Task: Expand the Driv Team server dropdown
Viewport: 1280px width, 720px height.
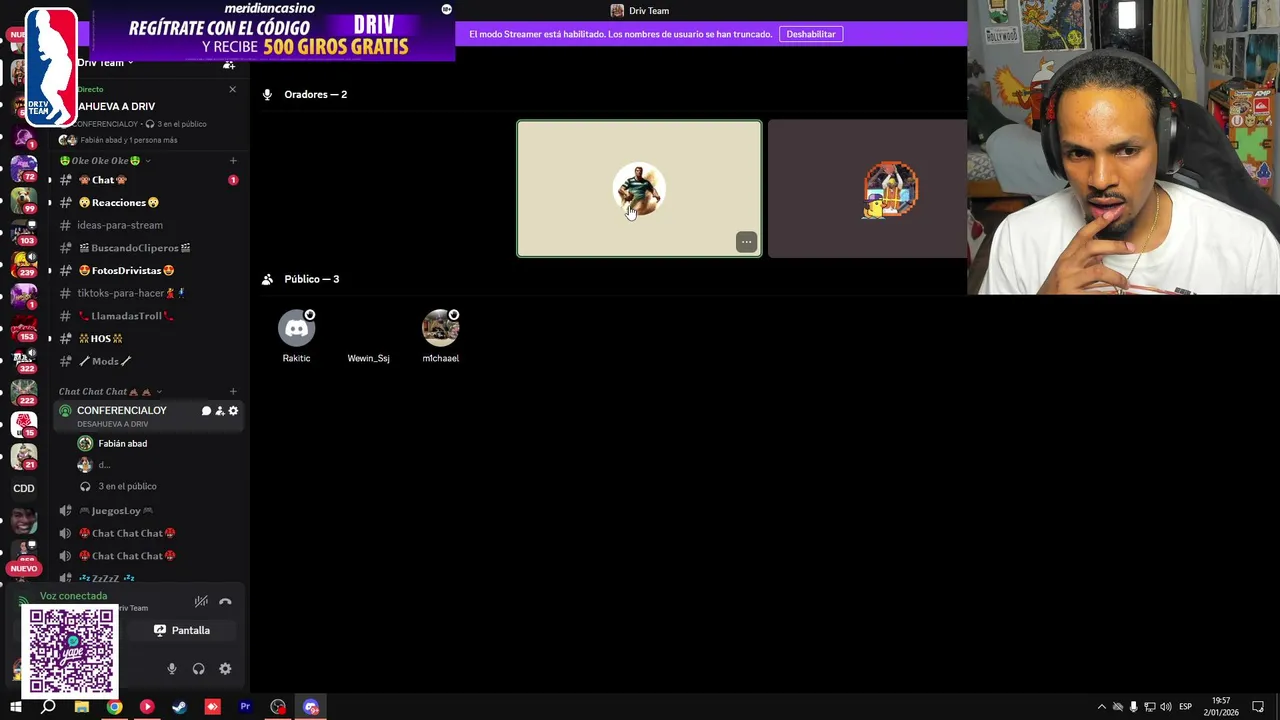Action: [105, 63]
